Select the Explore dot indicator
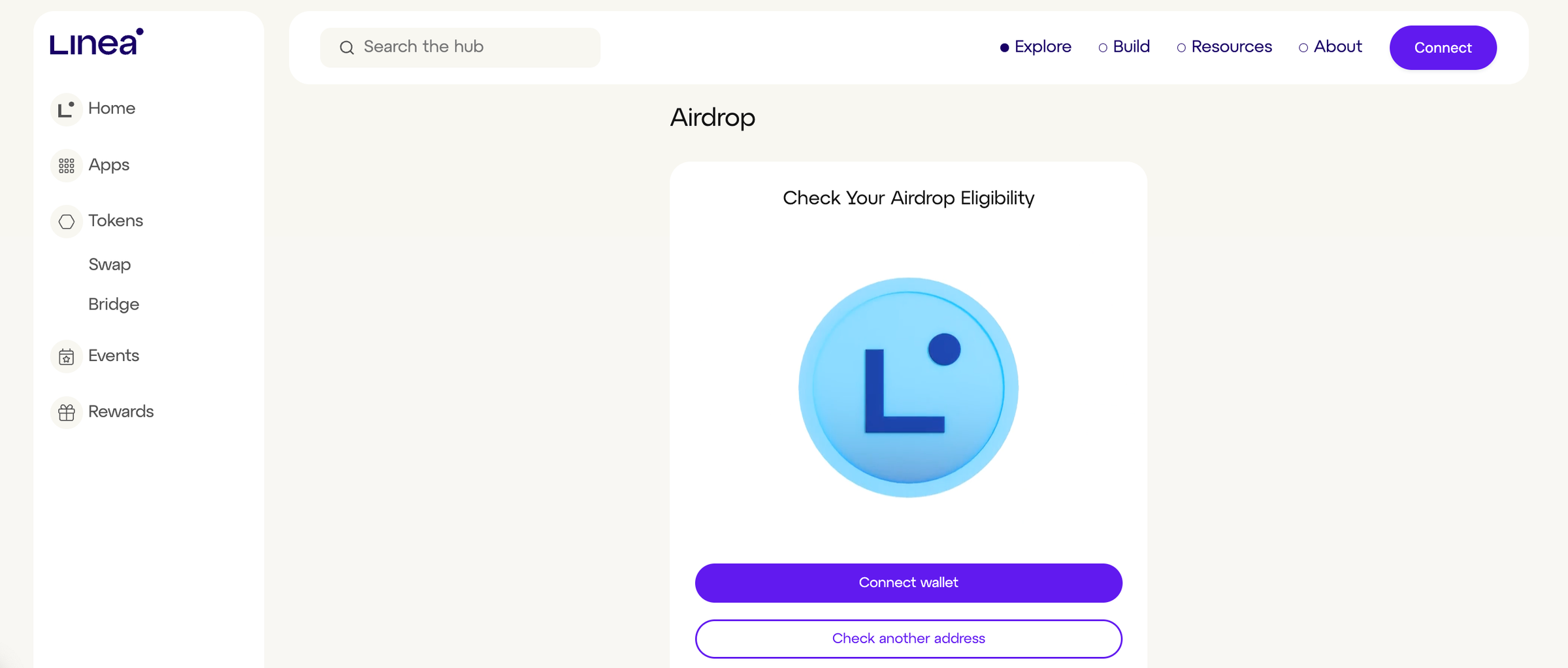The width and height of the screenshot is (1568, 668). point(1004,48)
